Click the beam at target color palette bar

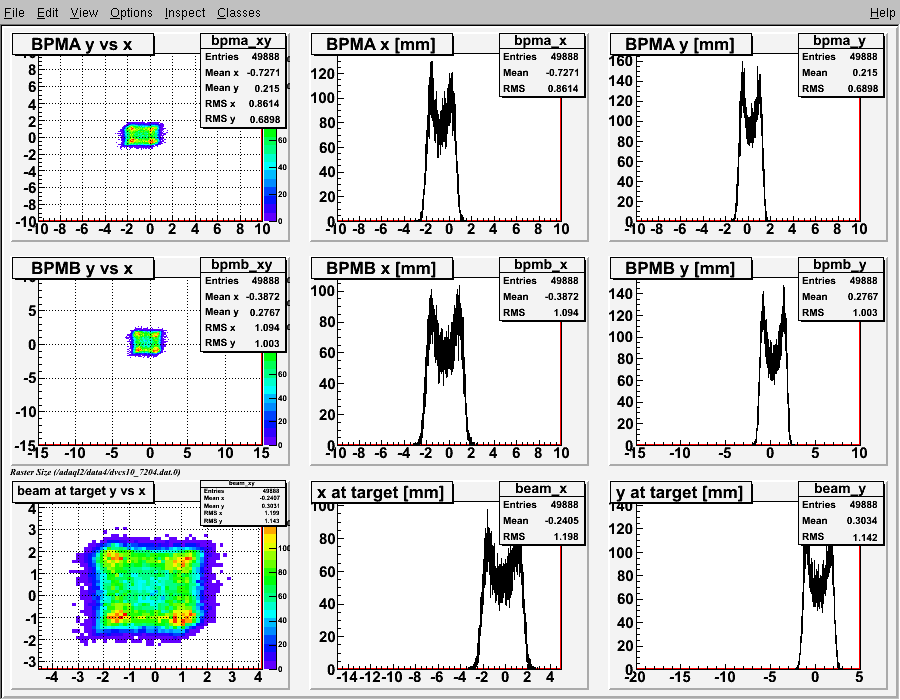(x=270, y=597)
